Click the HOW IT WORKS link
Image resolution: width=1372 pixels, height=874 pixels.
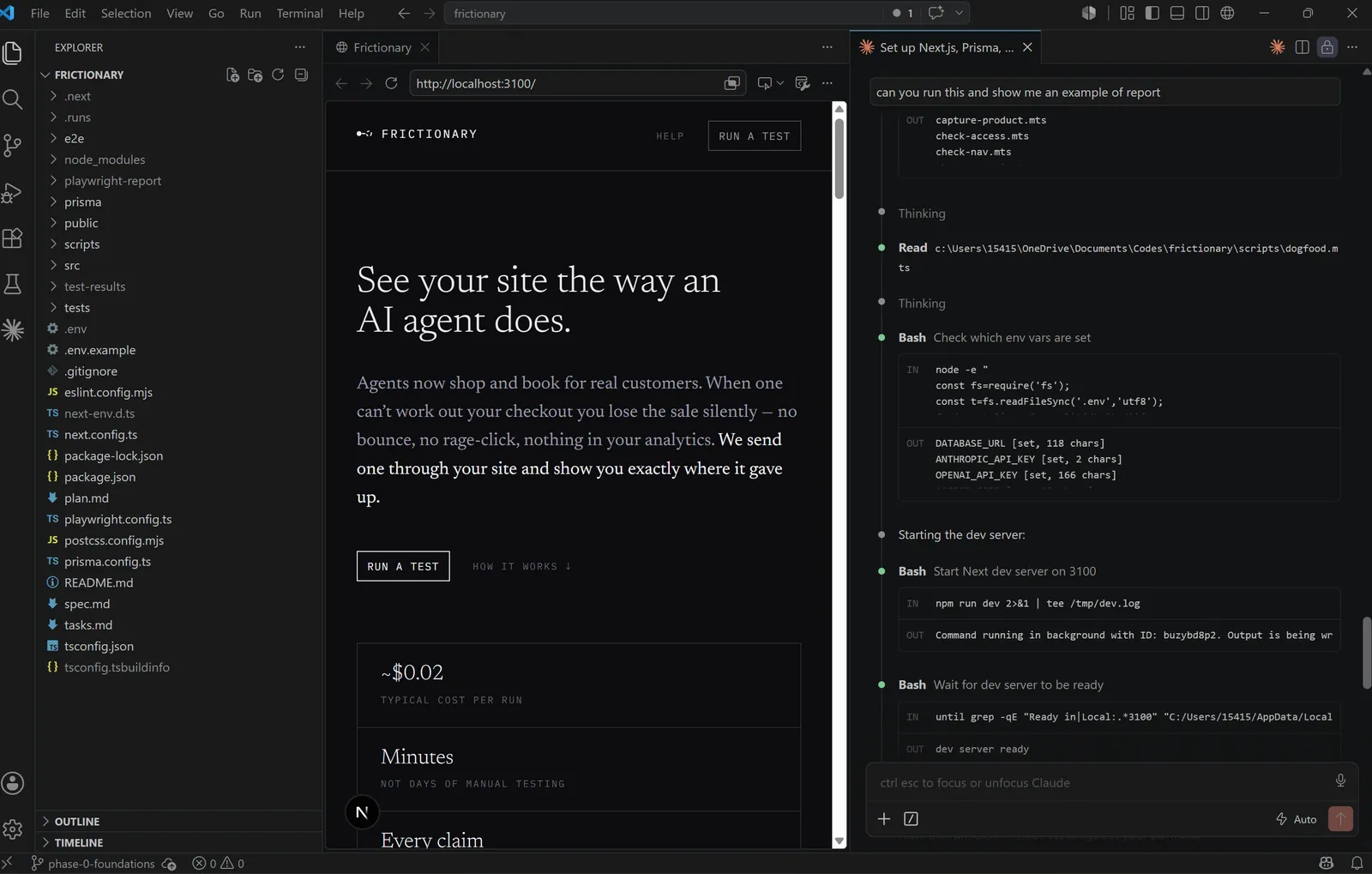pyautogui.click(x=521, y=566)
